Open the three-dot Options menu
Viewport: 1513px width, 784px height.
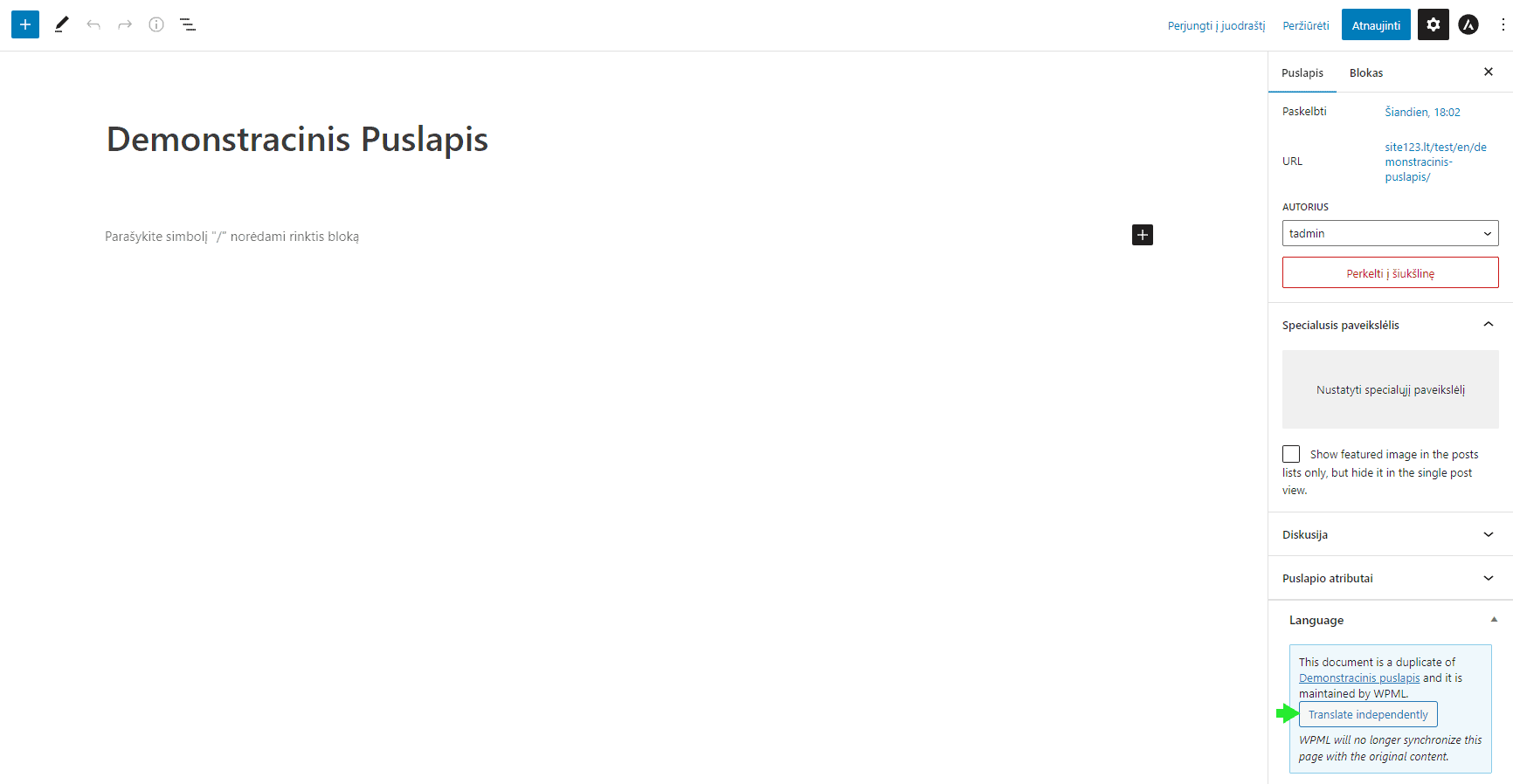click(1503, 24)
